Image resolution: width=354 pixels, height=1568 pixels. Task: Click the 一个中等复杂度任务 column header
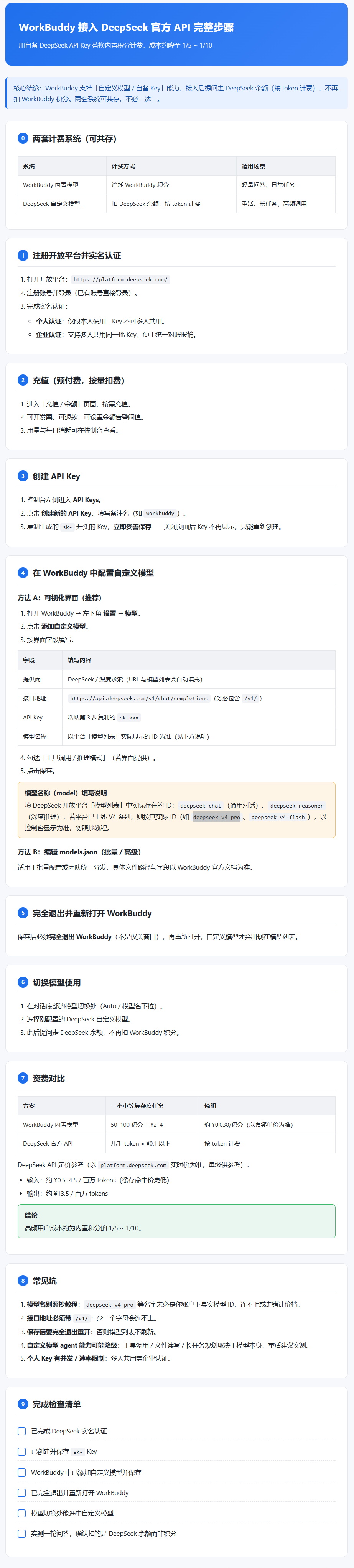pyautogui.click(x=152, y=1105)
